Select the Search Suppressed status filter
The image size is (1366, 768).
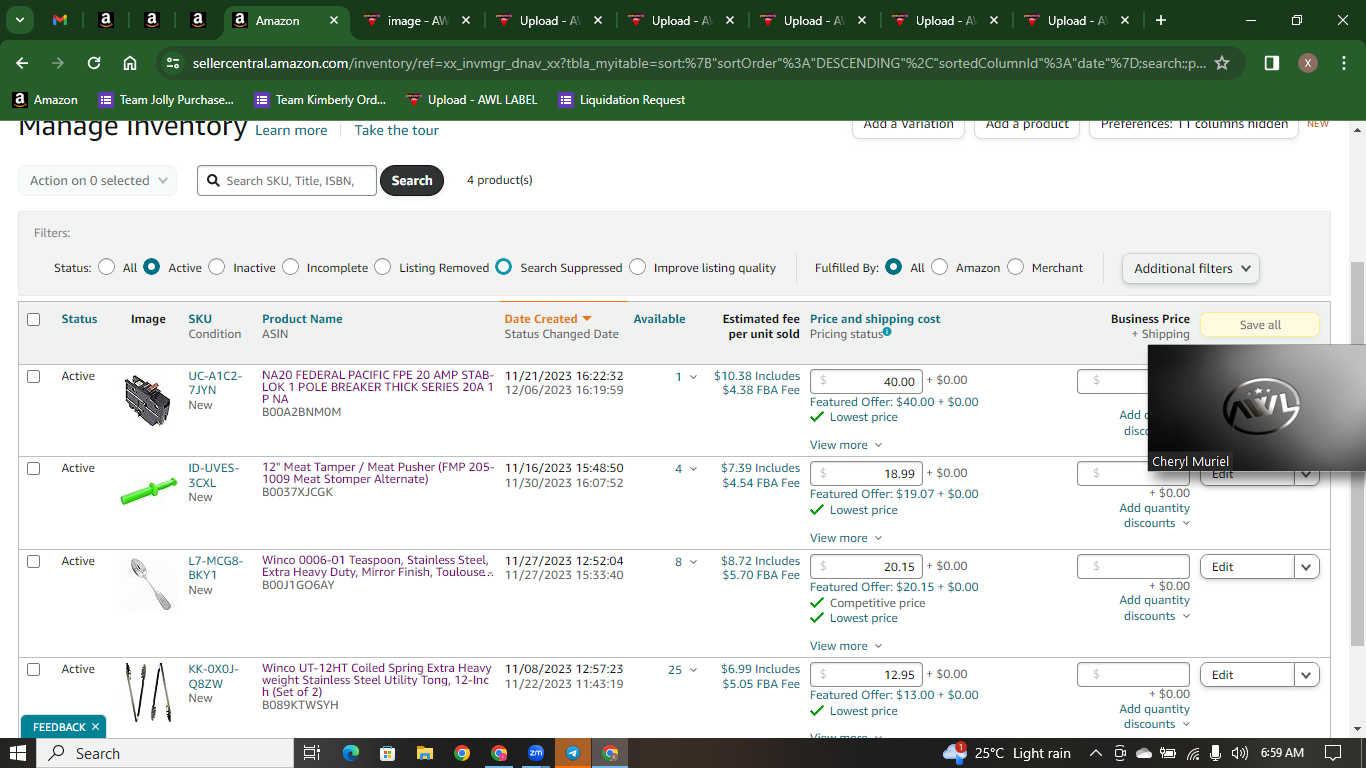503,267
